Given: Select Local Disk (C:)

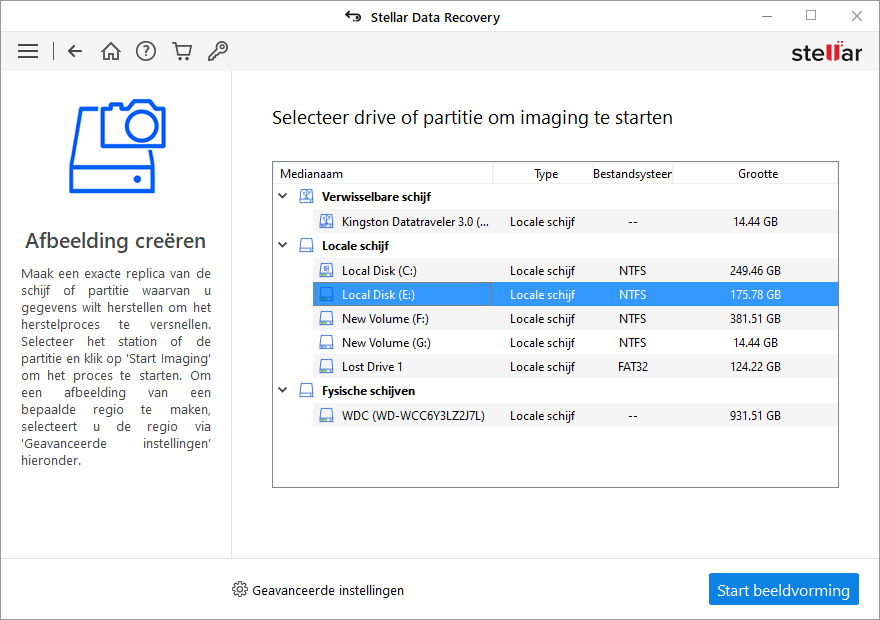Looking at the screenshot, I should click(575, 270).
